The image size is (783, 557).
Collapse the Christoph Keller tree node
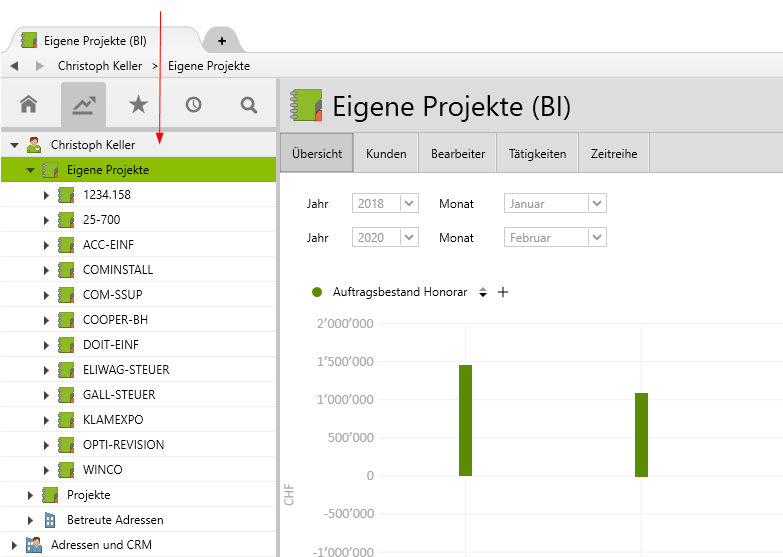pos(15,145)
